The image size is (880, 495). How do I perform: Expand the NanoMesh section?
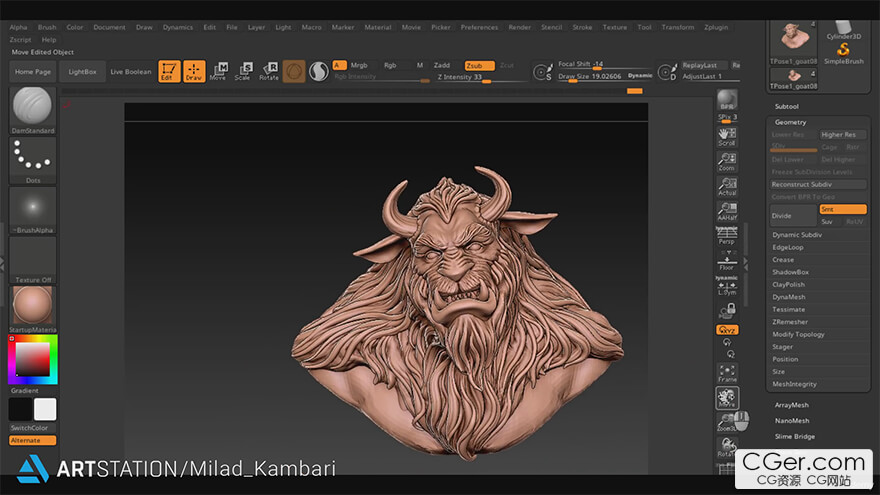coord(792,421)
